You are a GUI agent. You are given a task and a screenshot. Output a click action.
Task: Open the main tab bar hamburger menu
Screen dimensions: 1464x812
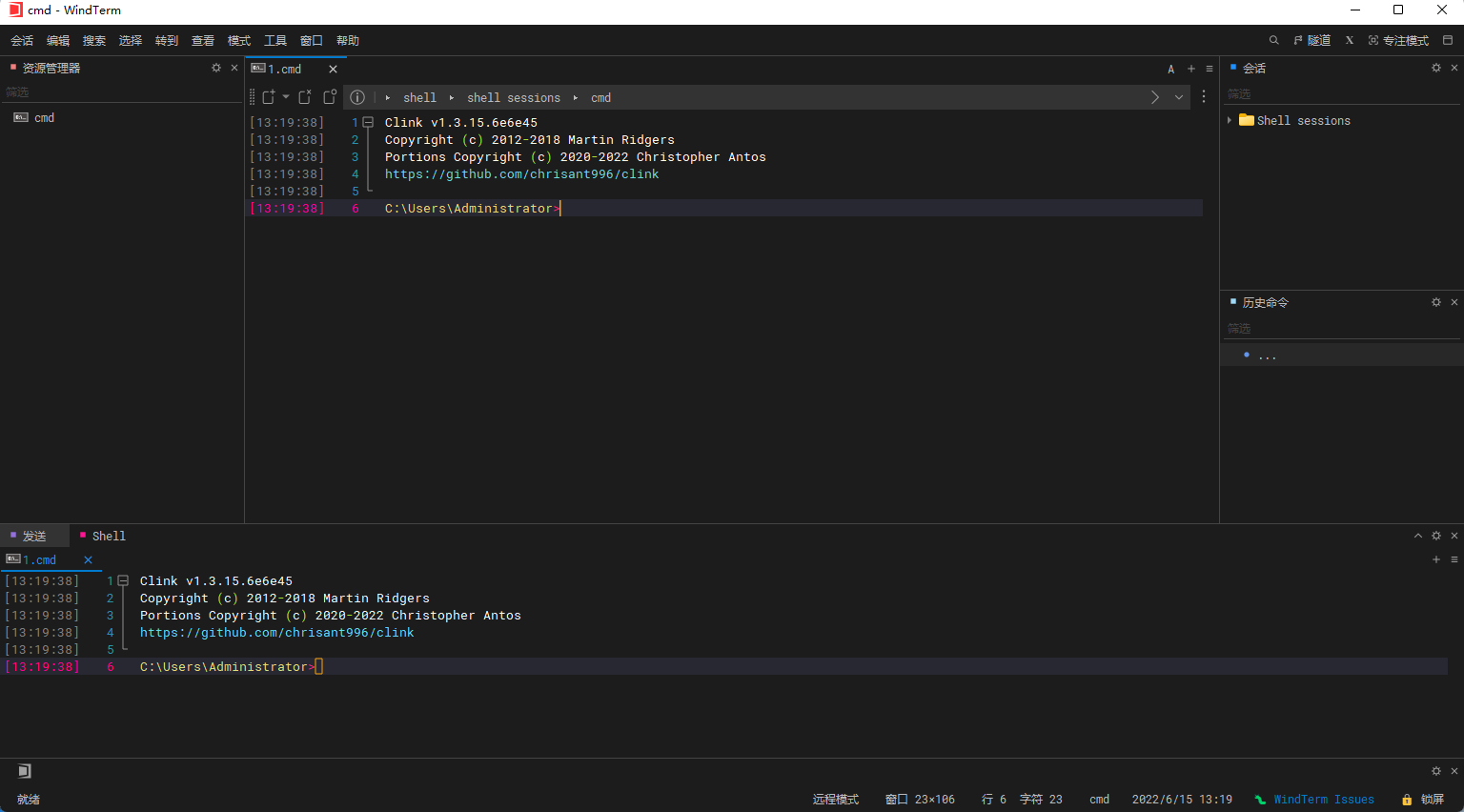click(1210, 69)
